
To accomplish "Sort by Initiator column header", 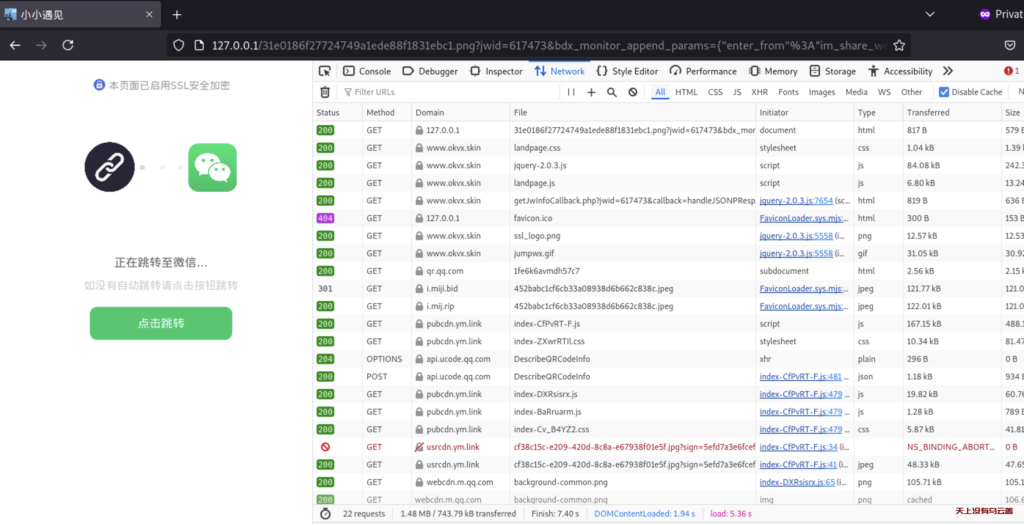I will [x=805, y=112].
